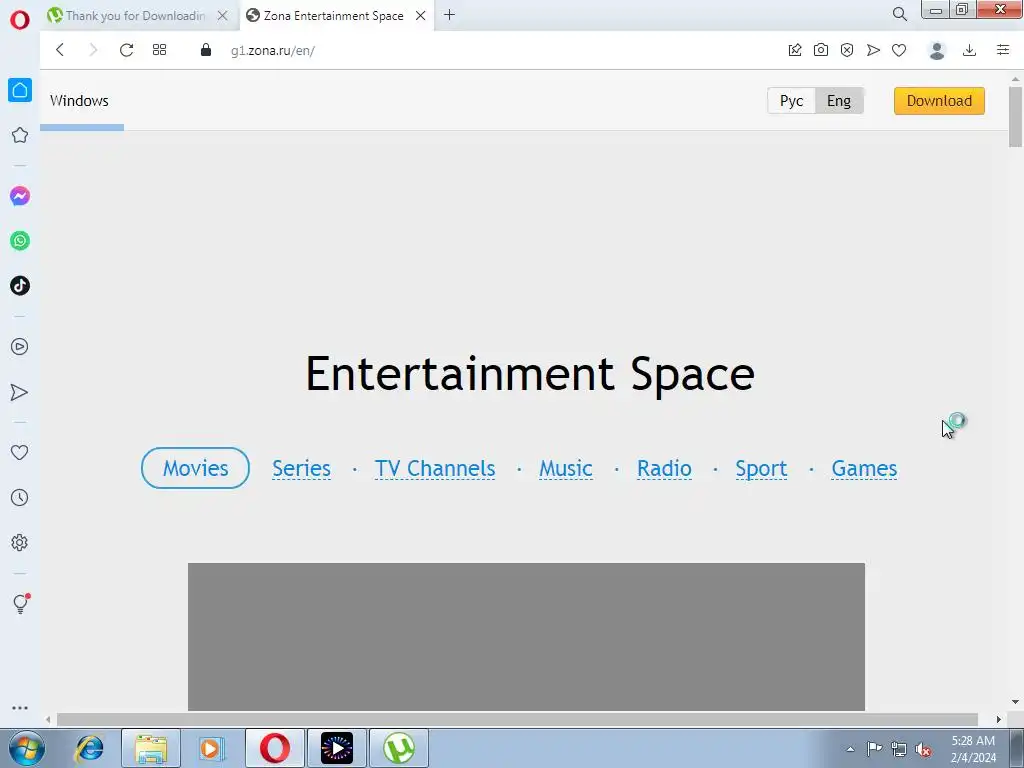The height and width of the screenshot is (768, 1024).
Task: Select the Zona Entertainment Space tab
Action: (333, 16)
